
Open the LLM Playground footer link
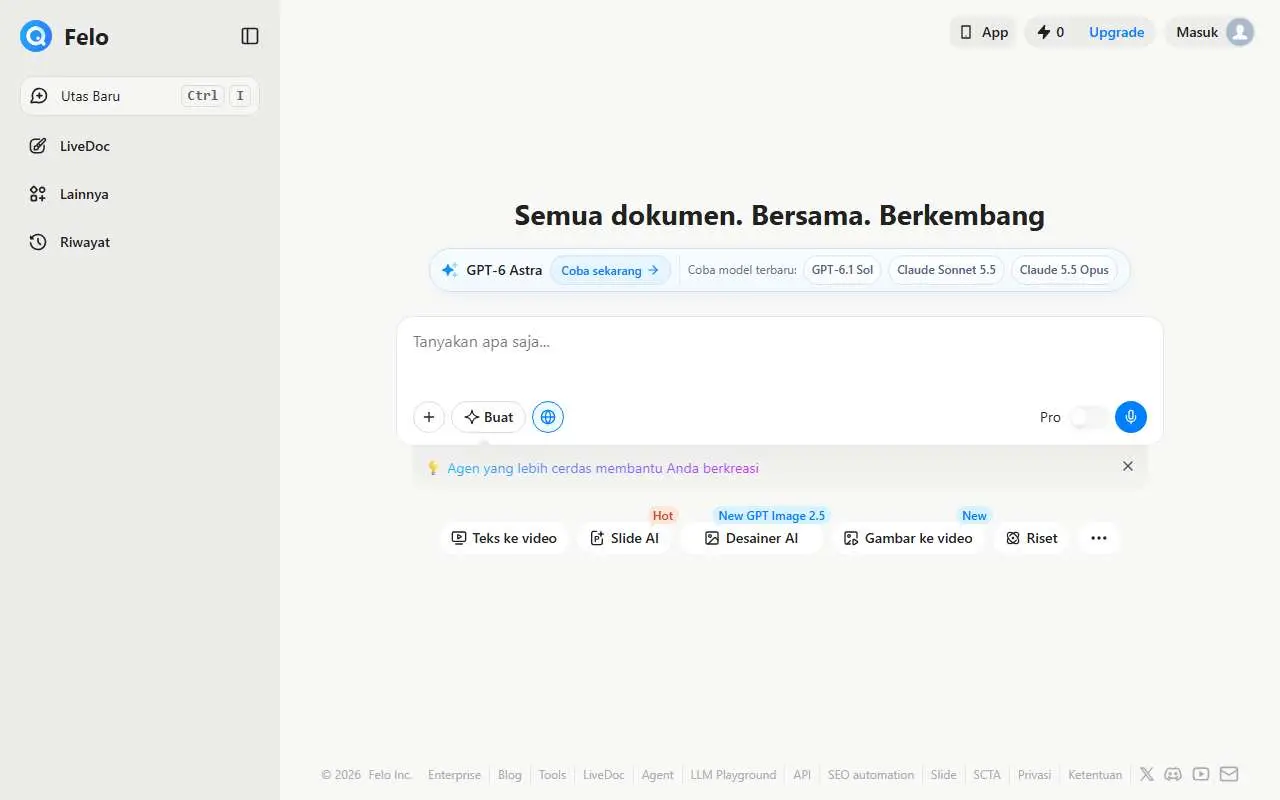(x=733, y=775)
